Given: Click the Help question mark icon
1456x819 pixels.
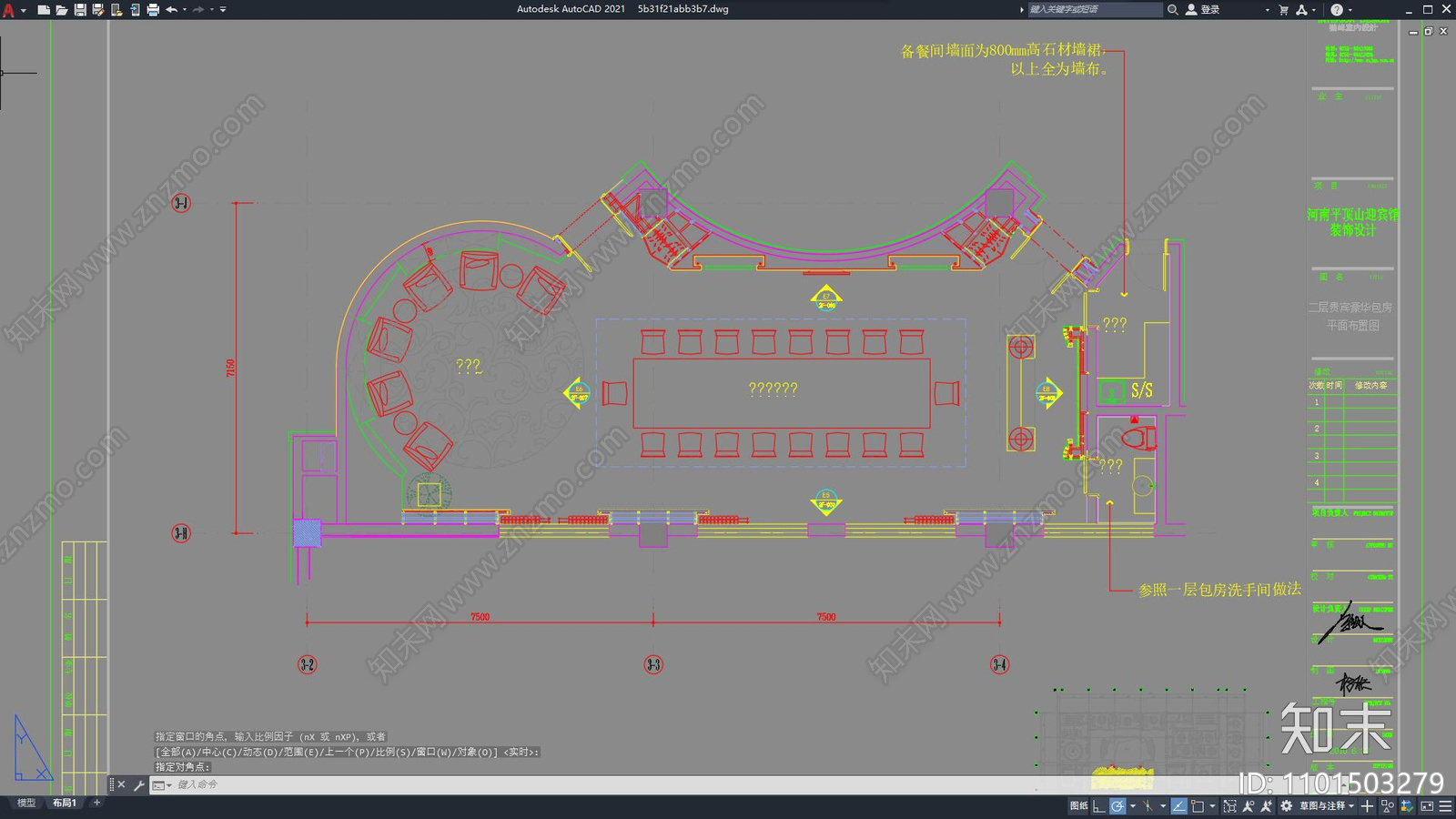Looking at the screenshot, I should (x=1337, y=9).
